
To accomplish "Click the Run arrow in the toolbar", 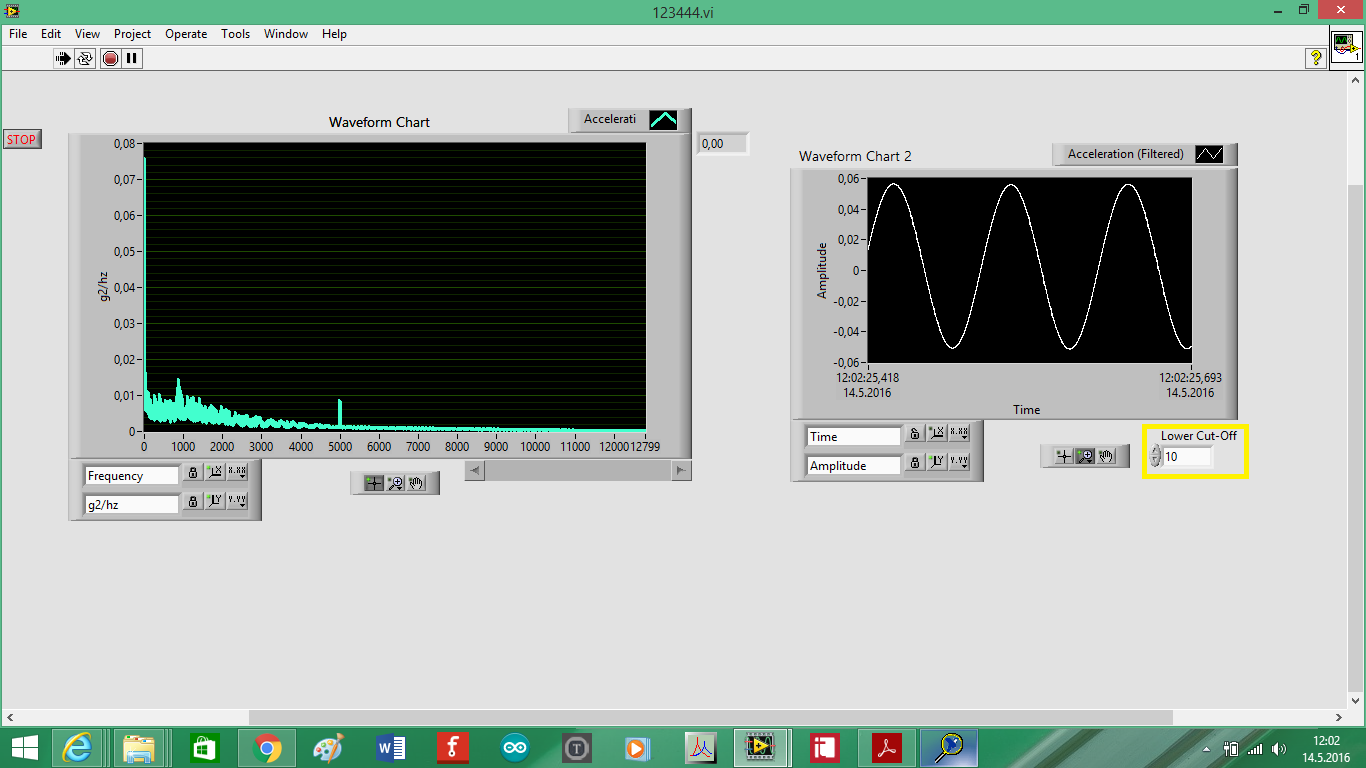I will pyautogui.click(x=64, y=58).
